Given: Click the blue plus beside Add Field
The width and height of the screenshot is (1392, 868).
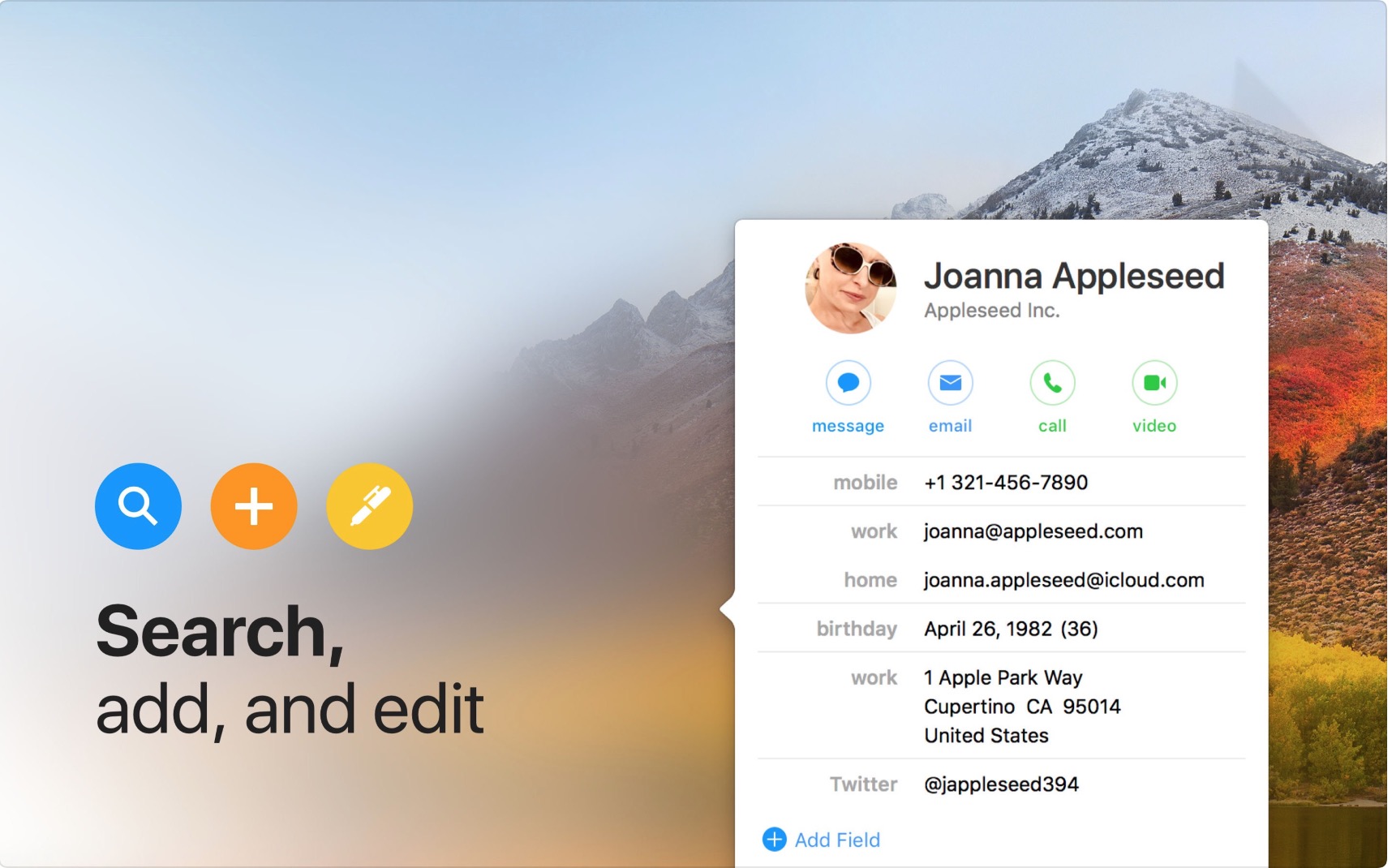Looking at the screenshot, I should pos(775,840).
